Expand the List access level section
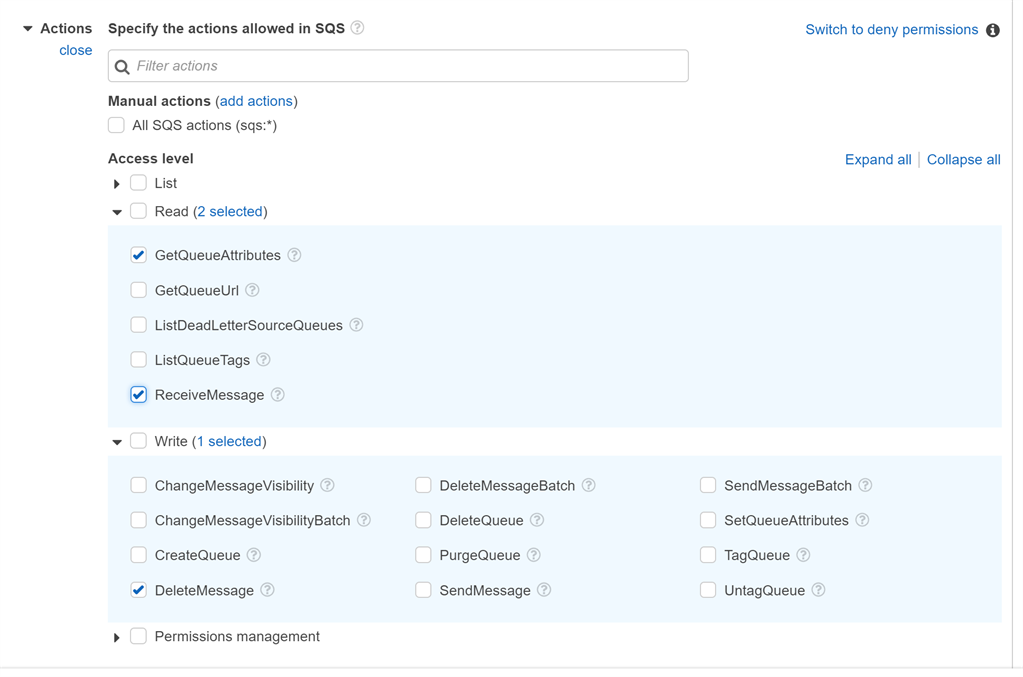This screenshot has height=677, width=1023. 116,183
